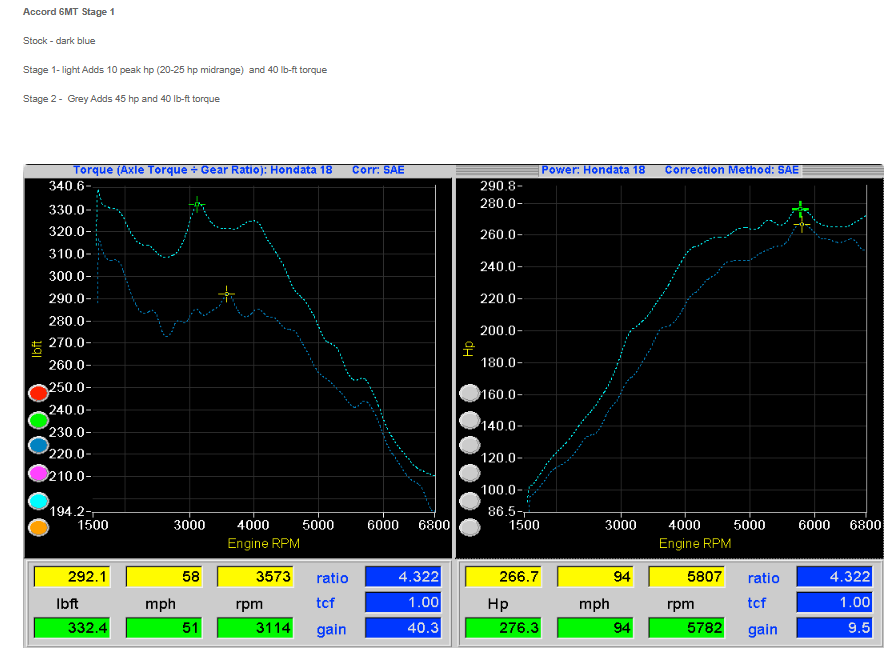Click the green 332.4 torque value field

click(72, 628)
